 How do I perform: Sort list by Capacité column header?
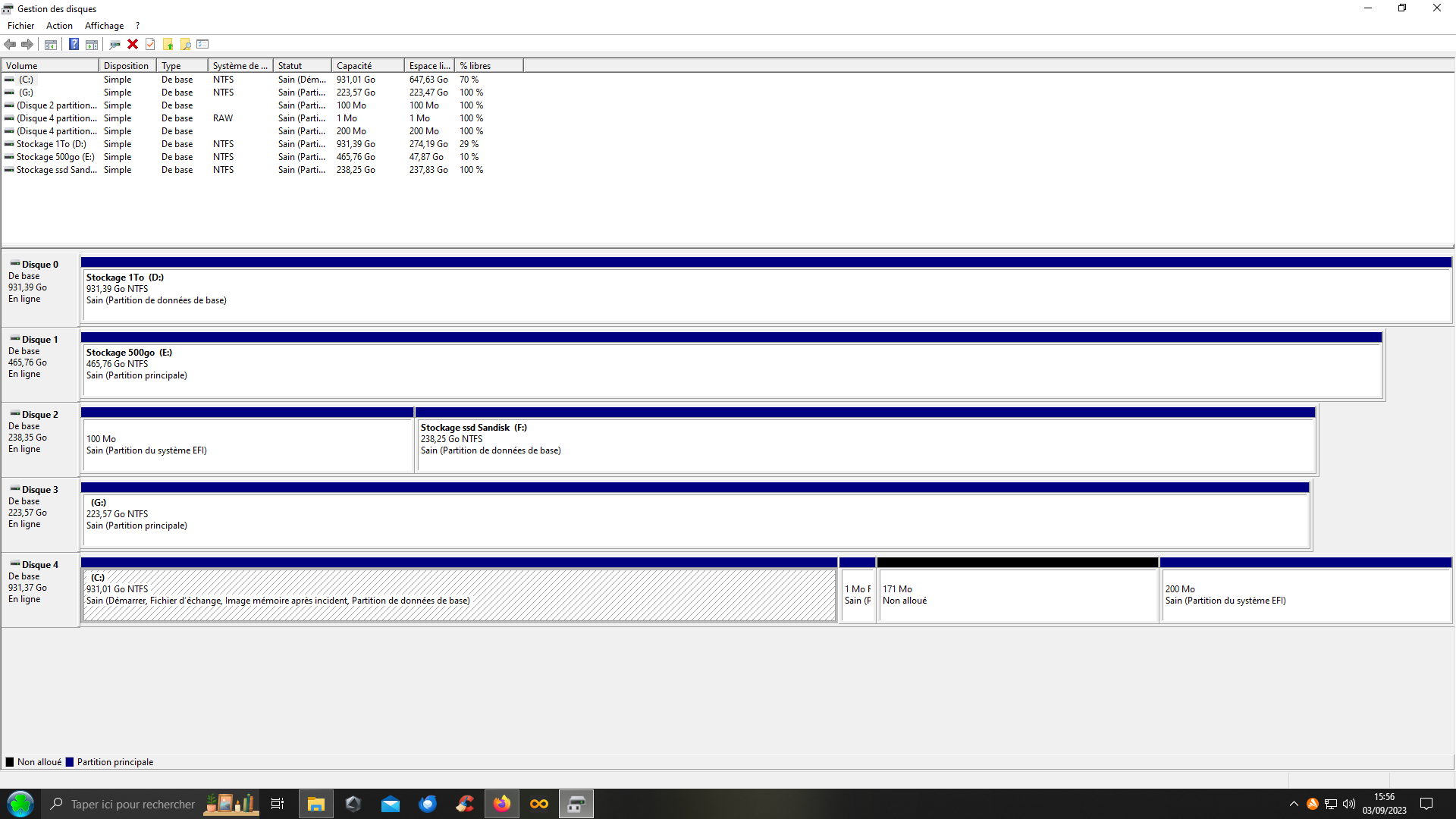(x=367, y=66)
